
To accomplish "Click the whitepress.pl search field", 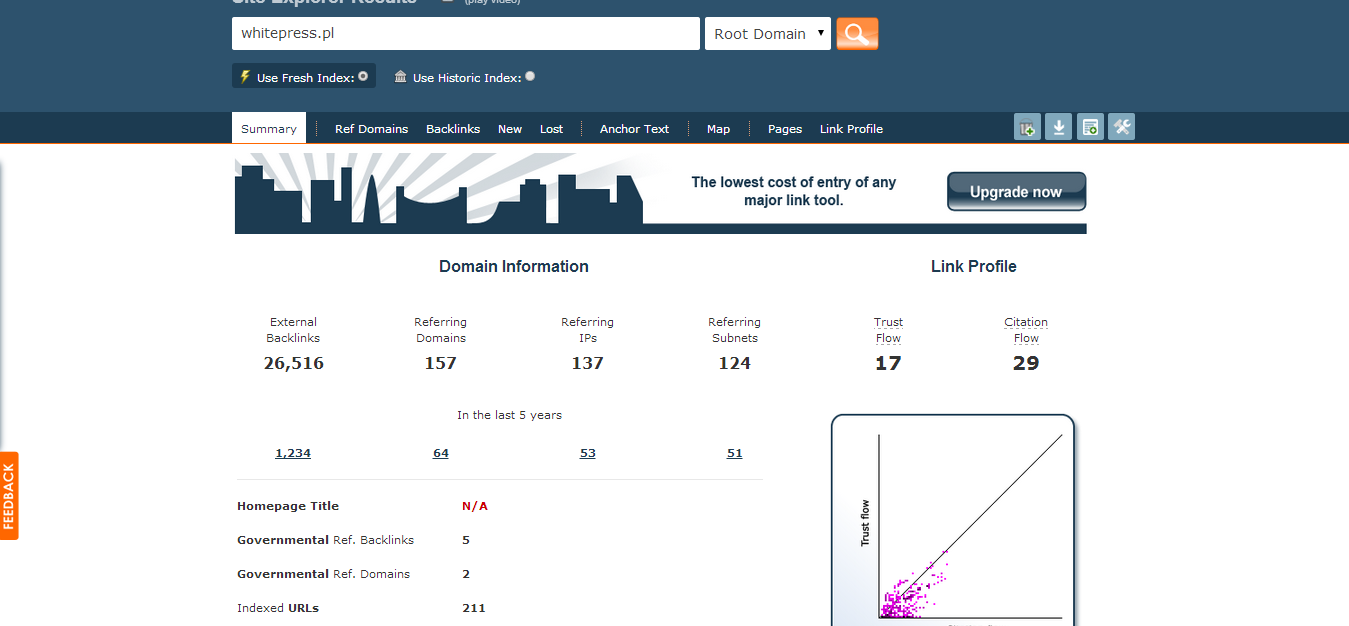I will point(466,33).
